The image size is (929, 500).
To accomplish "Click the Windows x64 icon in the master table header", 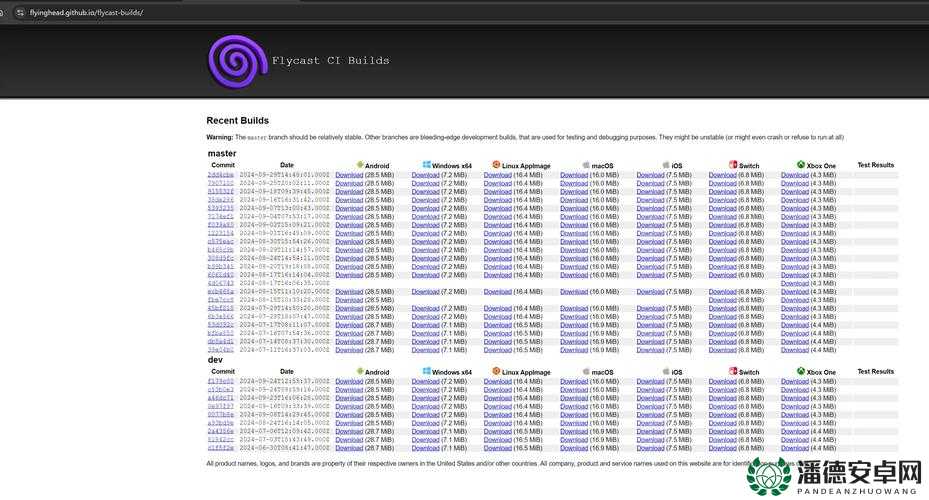I will [427, 165].
